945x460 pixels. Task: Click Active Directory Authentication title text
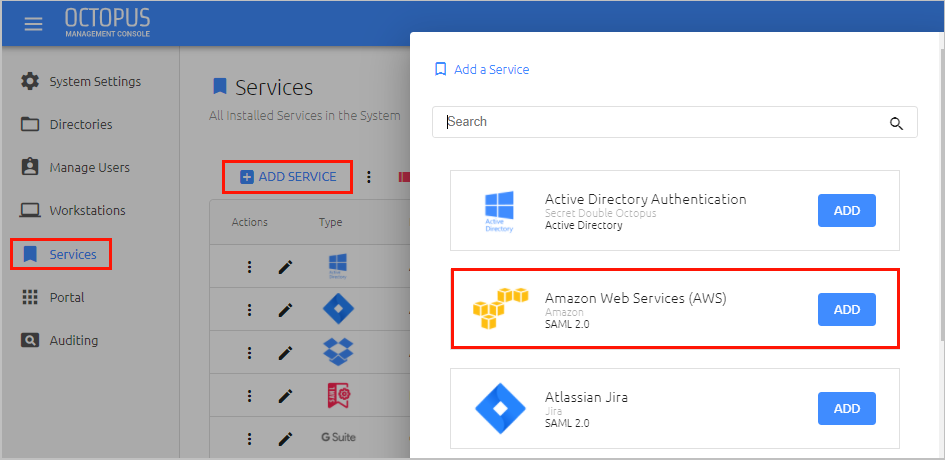pyautogui.click(x=645, y=199)
